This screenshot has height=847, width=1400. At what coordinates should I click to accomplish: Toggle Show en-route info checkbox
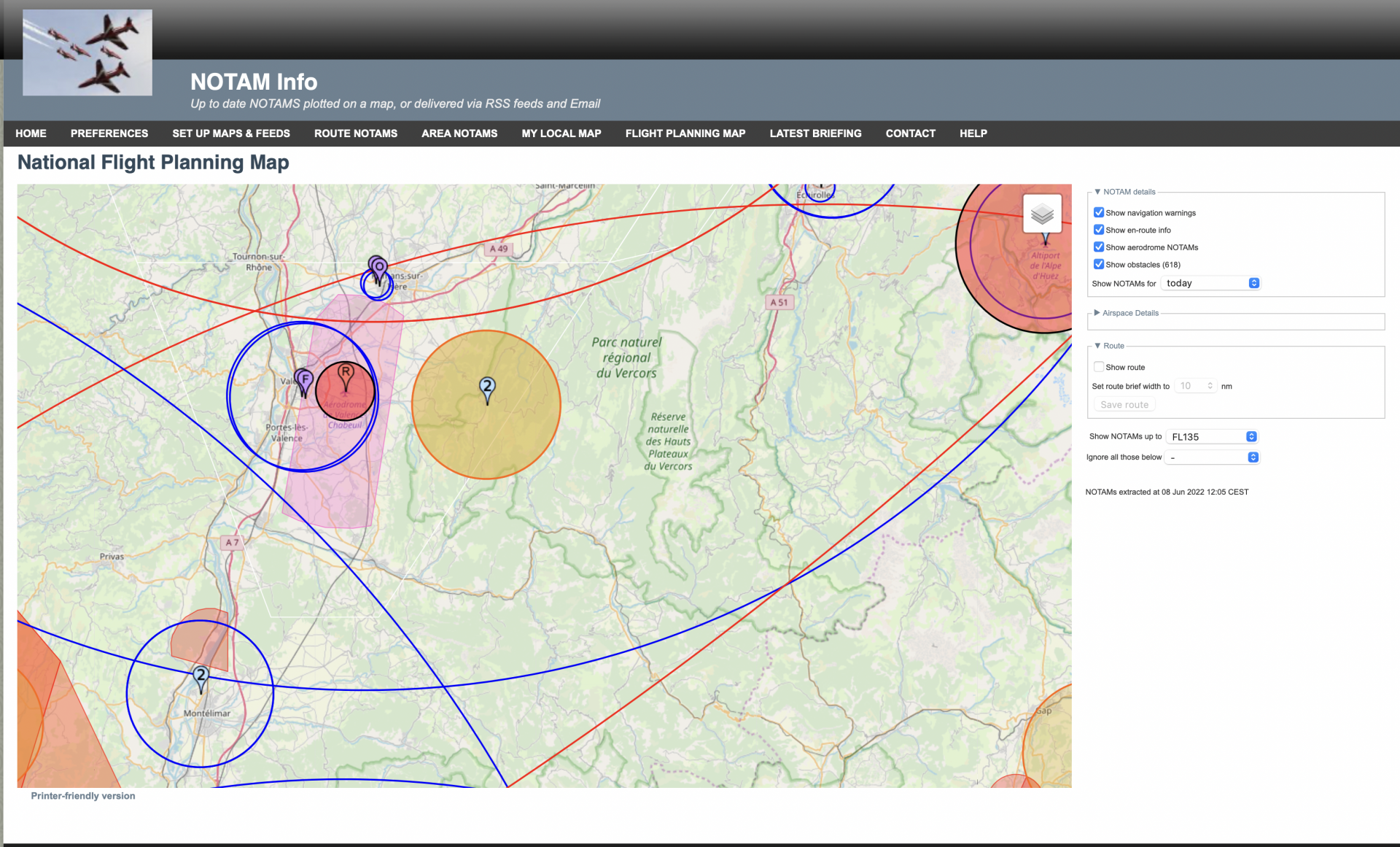pyautogui.click(x=1098, y=230)
